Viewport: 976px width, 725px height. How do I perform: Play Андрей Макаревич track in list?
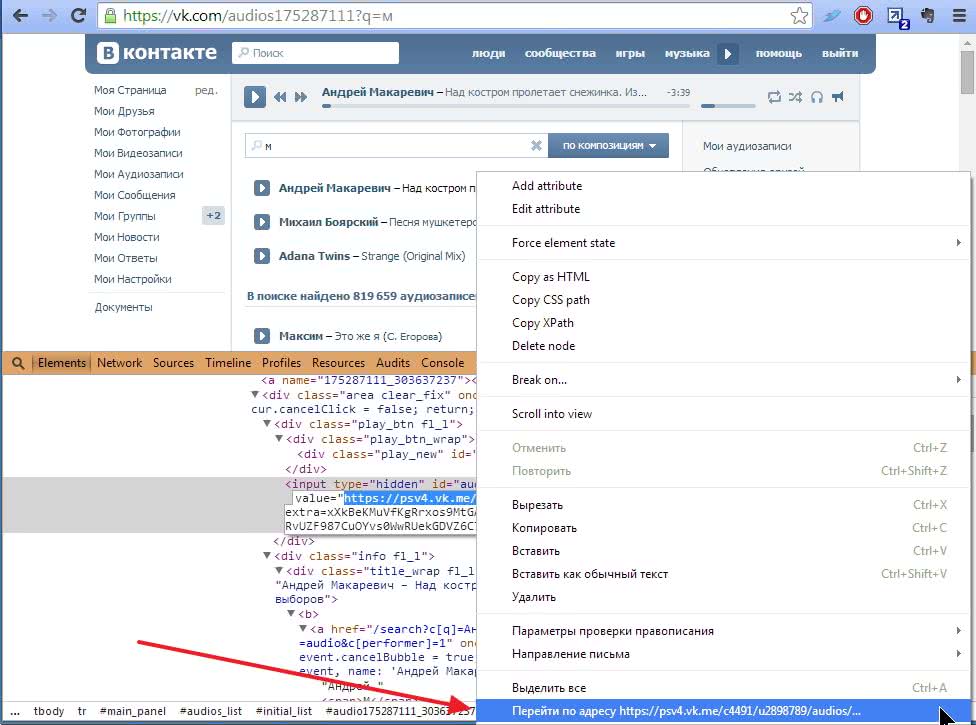[x=262, y=188]
